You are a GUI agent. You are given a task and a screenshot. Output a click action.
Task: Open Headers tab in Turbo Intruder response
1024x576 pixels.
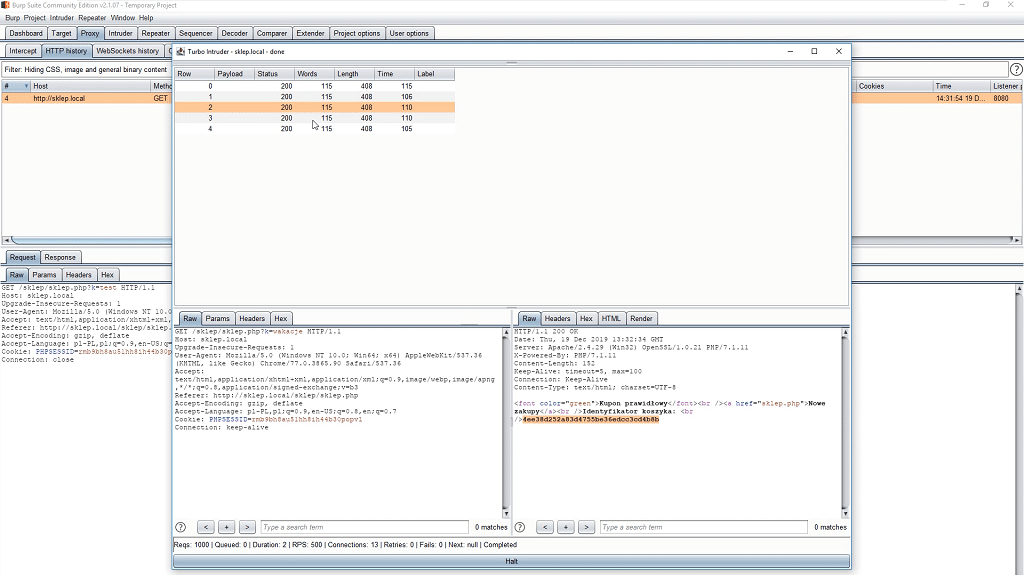point(558,319)
